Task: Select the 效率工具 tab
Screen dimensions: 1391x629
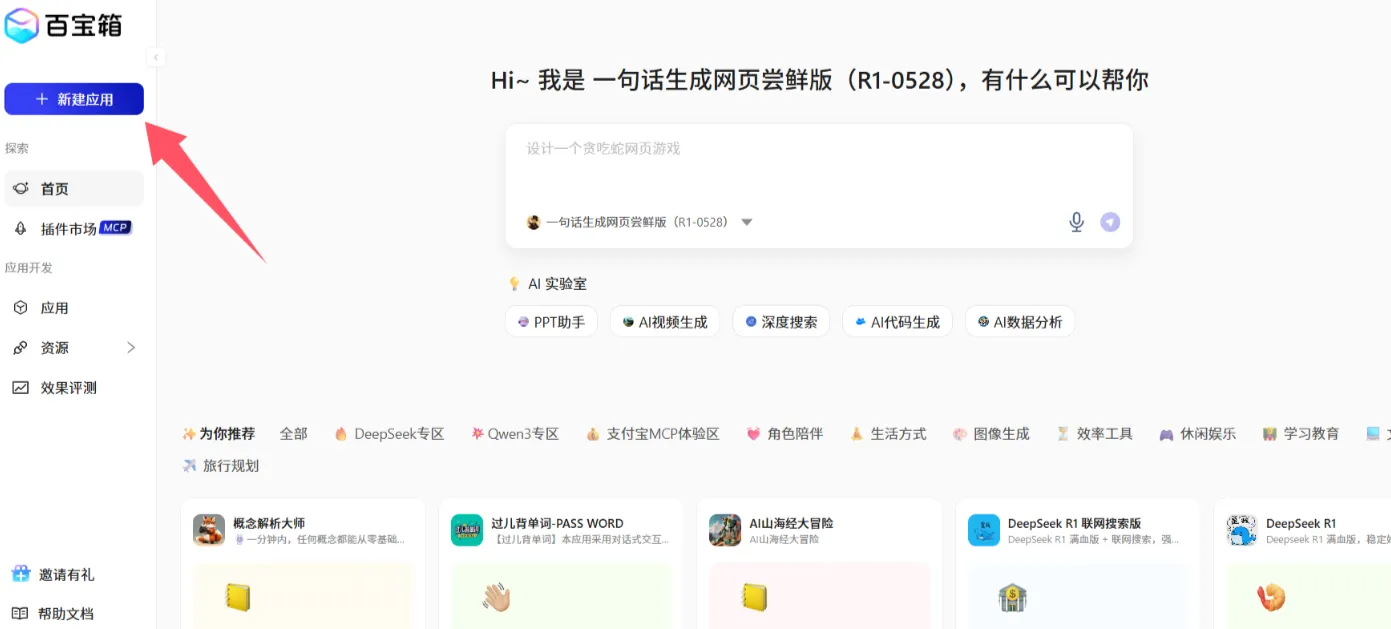Action: tap(1094, 434)
